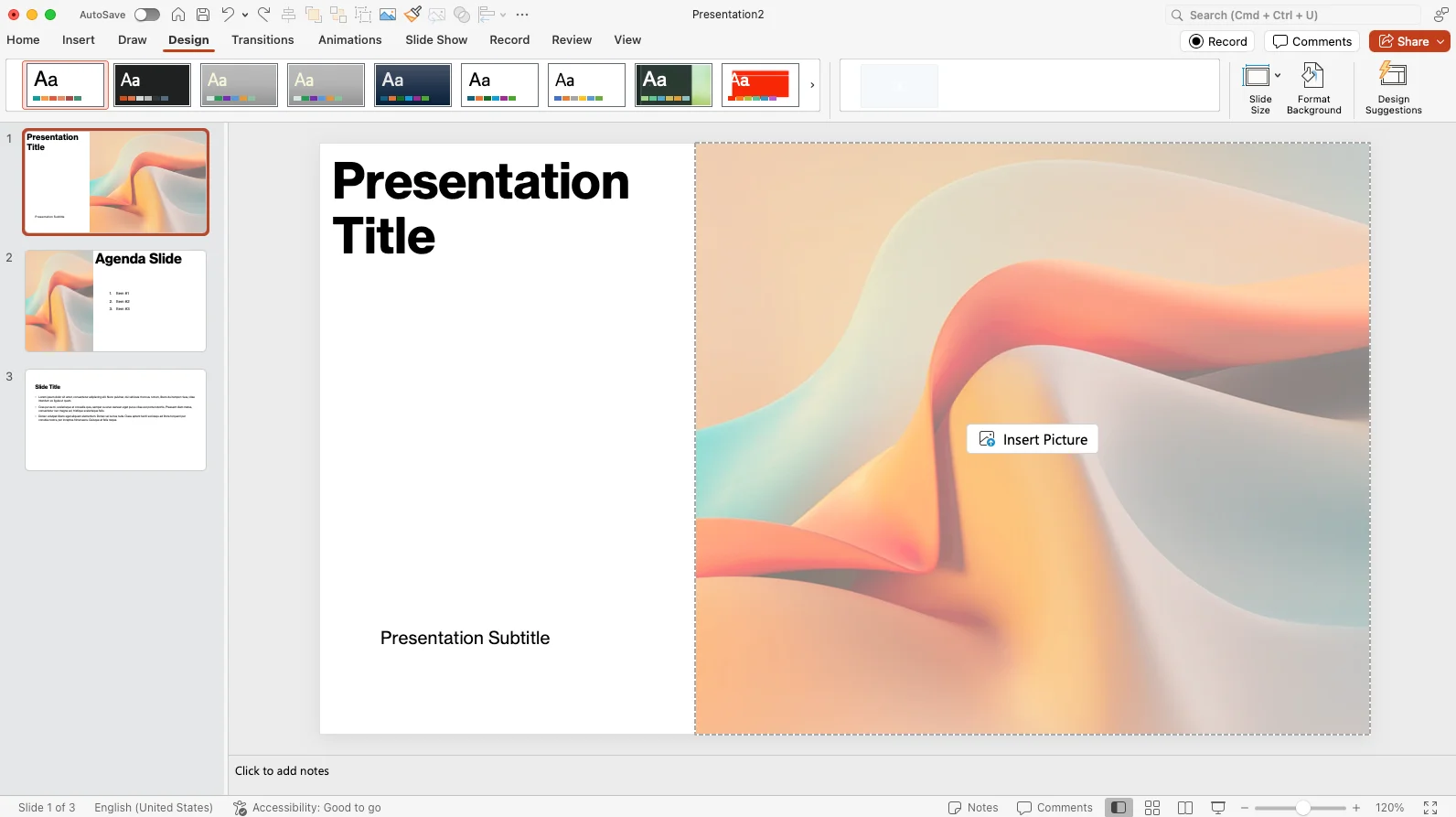
Task: Expand the Share dropdown arrow
Action: tap(1441, 41)
